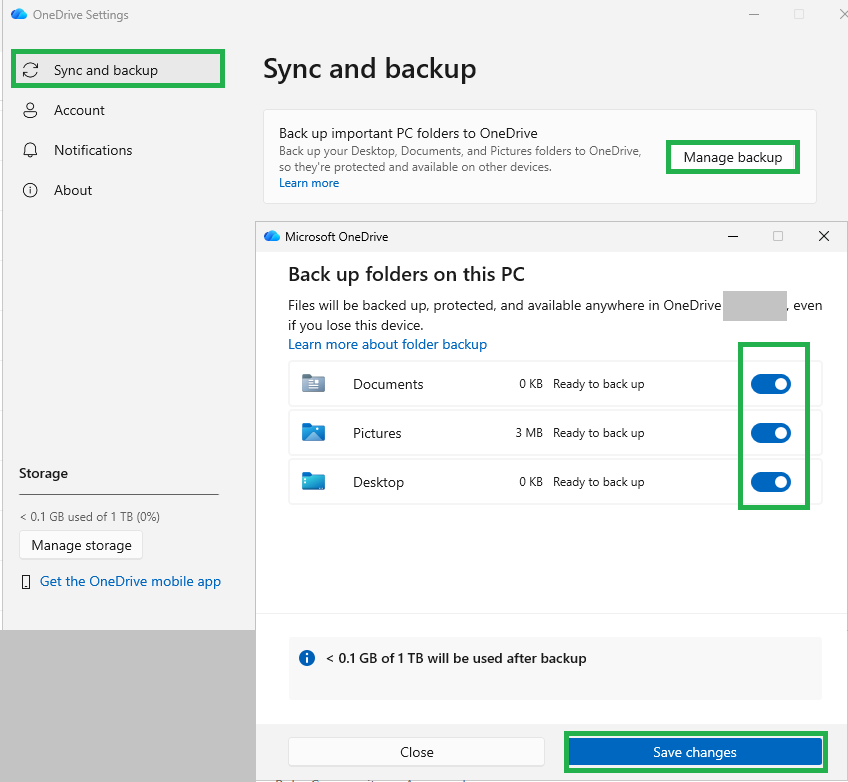Click the sync arrows icon in sidebar
This screenshot has height=782, width=848.
point(30,70)
